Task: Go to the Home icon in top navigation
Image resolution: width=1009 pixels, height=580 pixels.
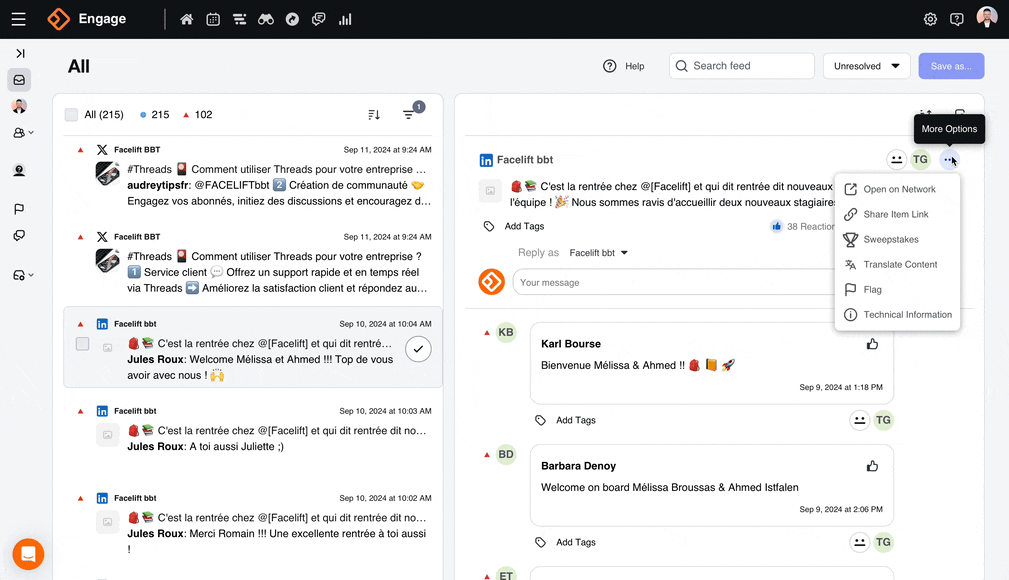Action: pos(187,19)
